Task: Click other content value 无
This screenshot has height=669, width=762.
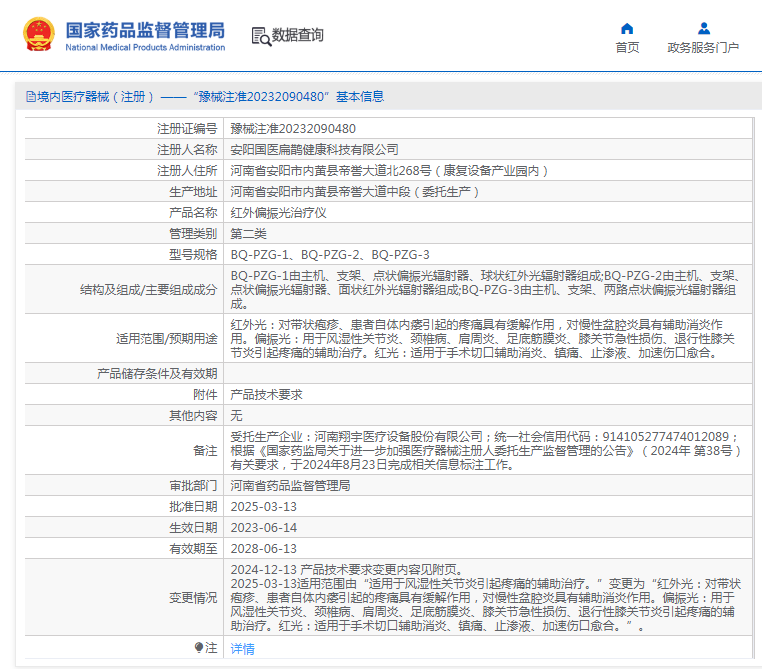Action: pos(236,415)
